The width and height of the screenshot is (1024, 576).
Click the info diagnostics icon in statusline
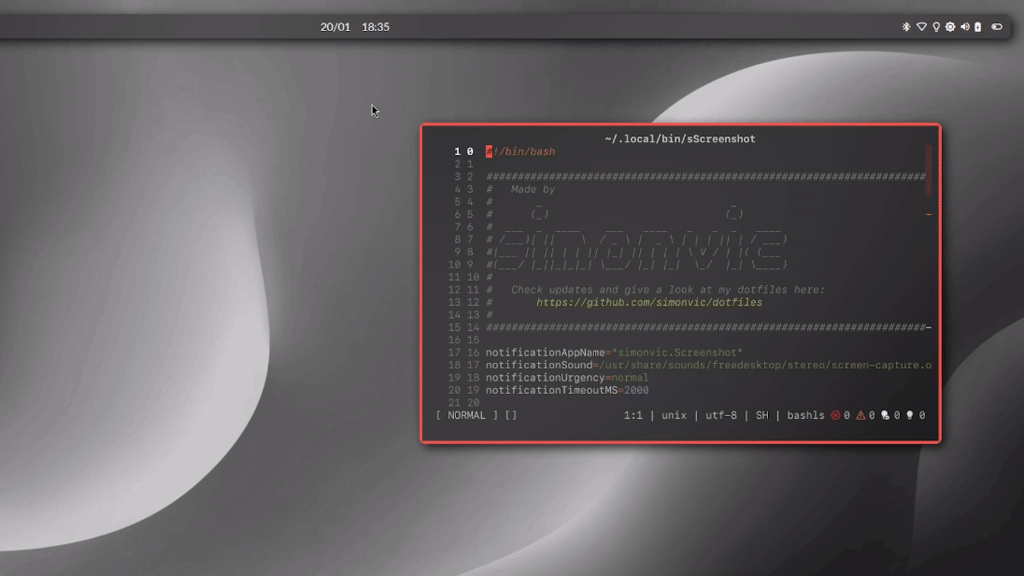pos(885,415)
